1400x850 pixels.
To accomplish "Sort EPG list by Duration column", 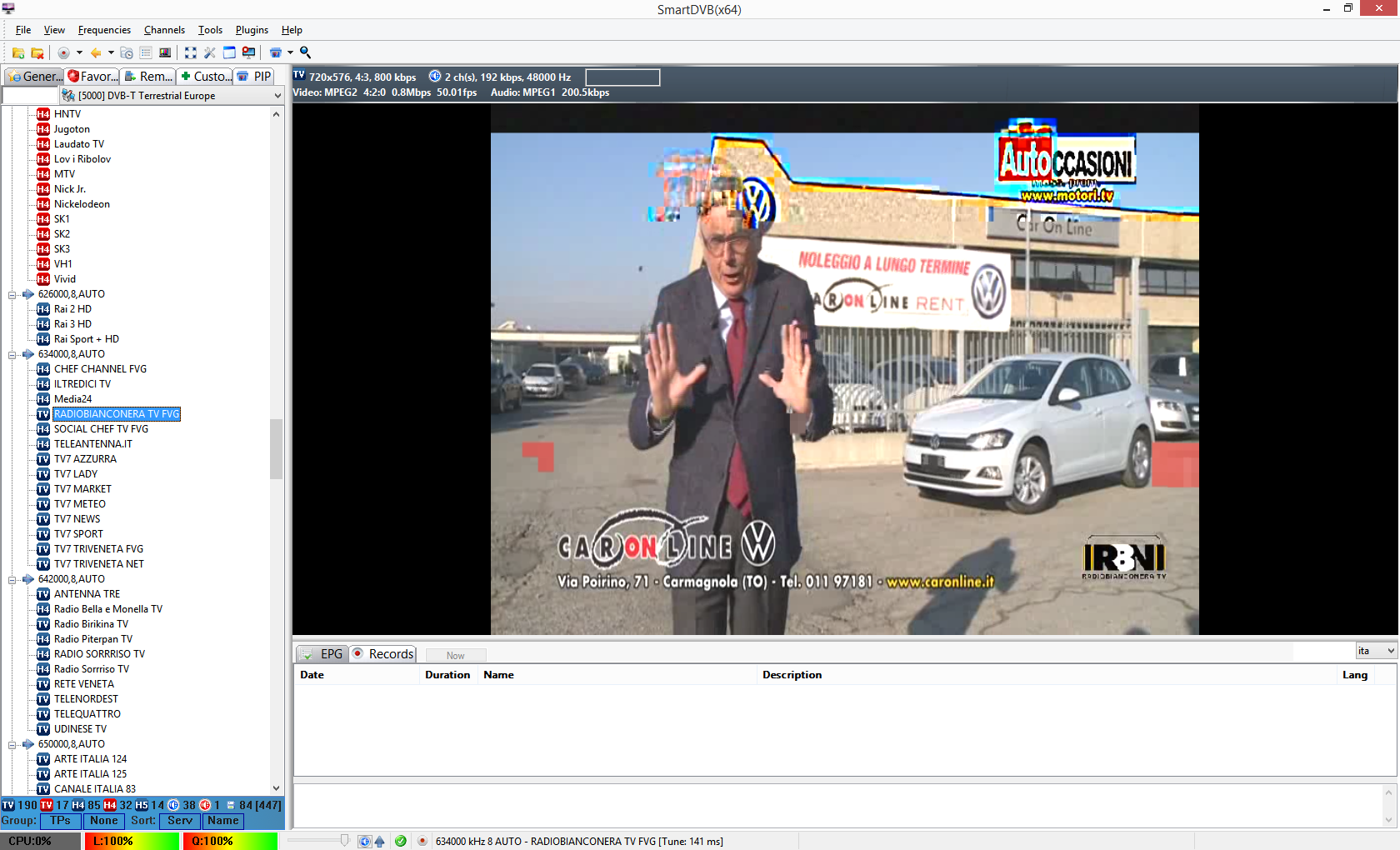I will click(448, 675).
